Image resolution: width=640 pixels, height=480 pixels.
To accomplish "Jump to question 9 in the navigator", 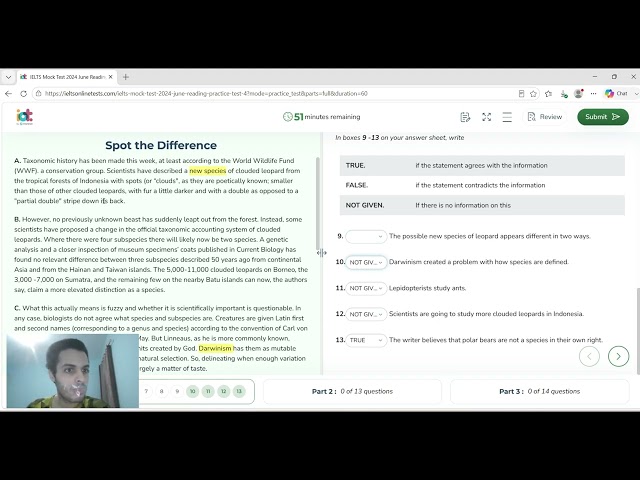I will (x=177, y=391).
